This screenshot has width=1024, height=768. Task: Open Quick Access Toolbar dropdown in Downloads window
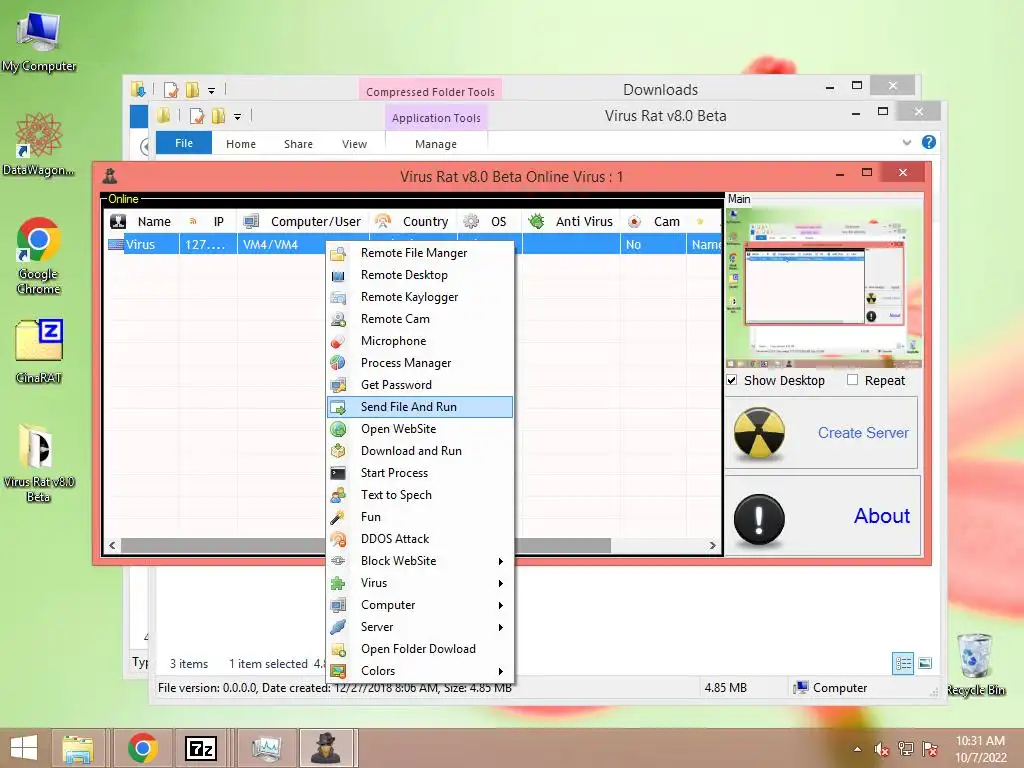pos(212,91)
